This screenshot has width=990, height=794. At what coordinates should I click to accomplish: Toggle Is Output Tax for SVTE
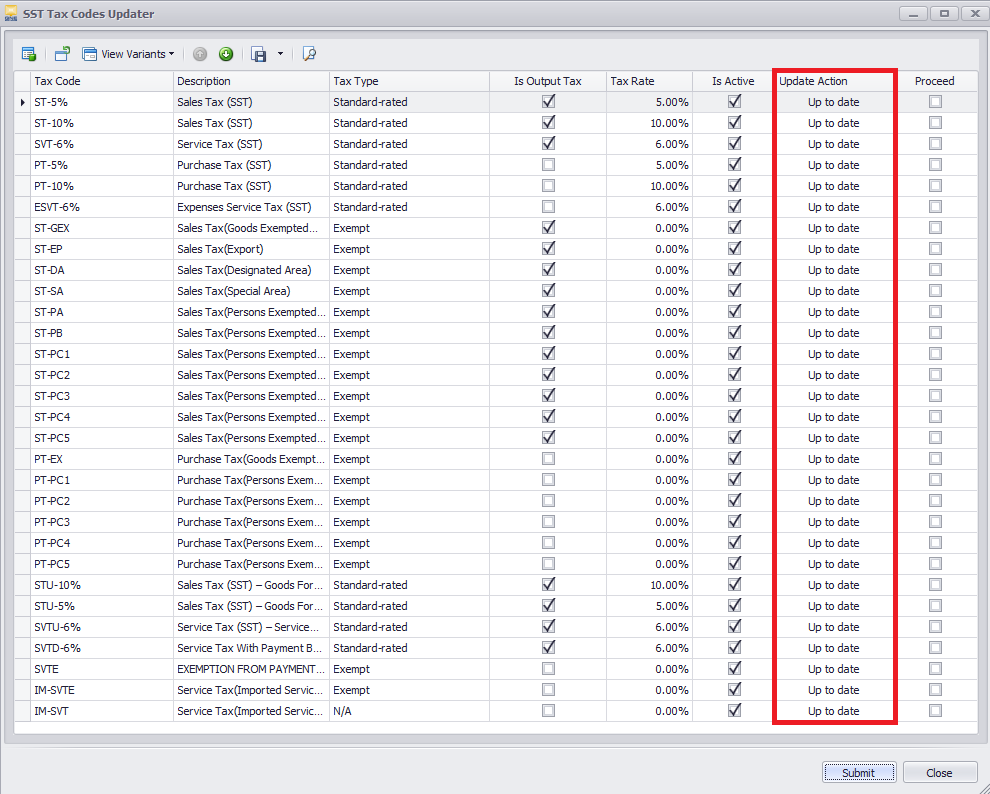click(548, 669)
